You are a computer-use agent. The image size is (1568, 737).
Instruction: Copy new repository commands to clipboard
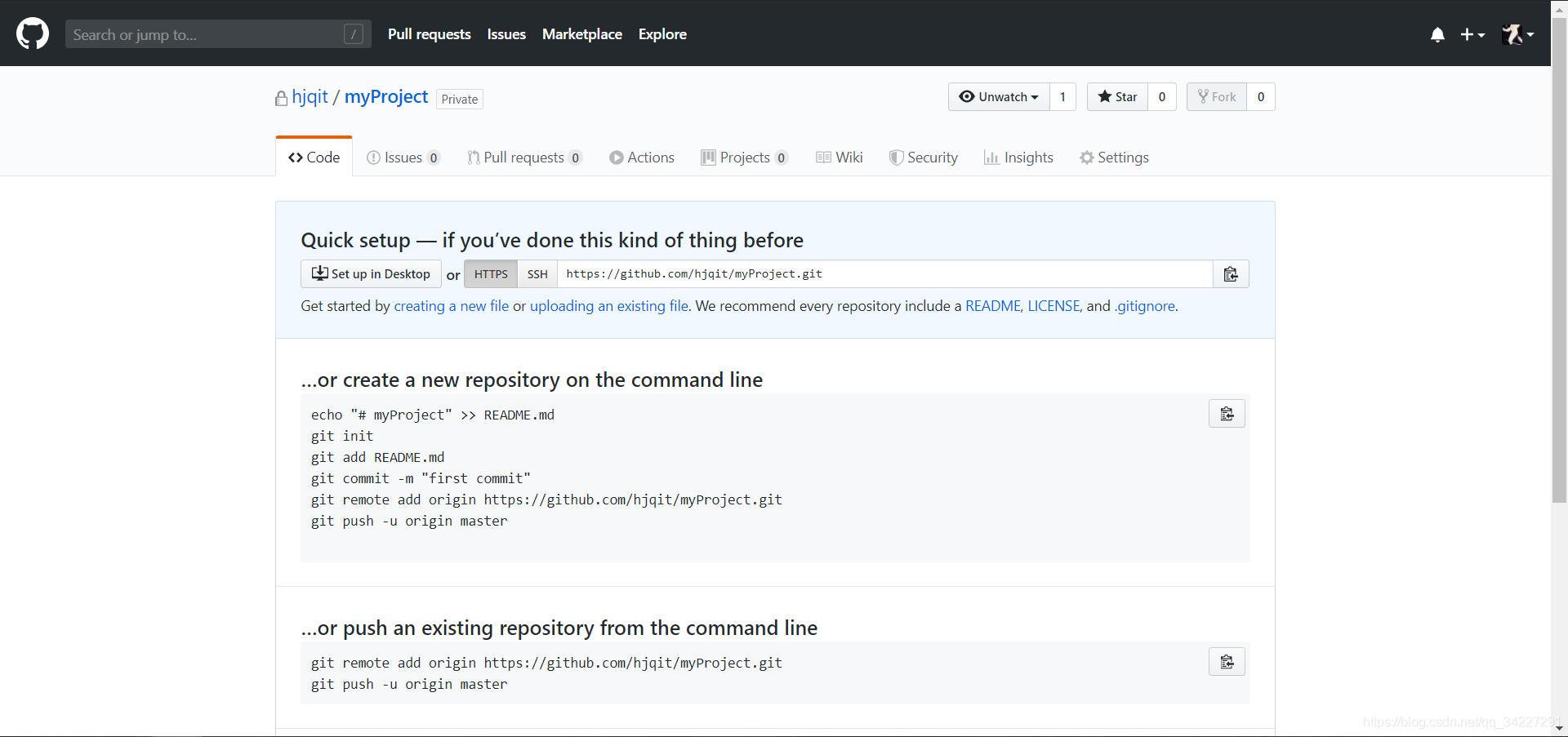pyautogui.click(x=1227, y=414)
